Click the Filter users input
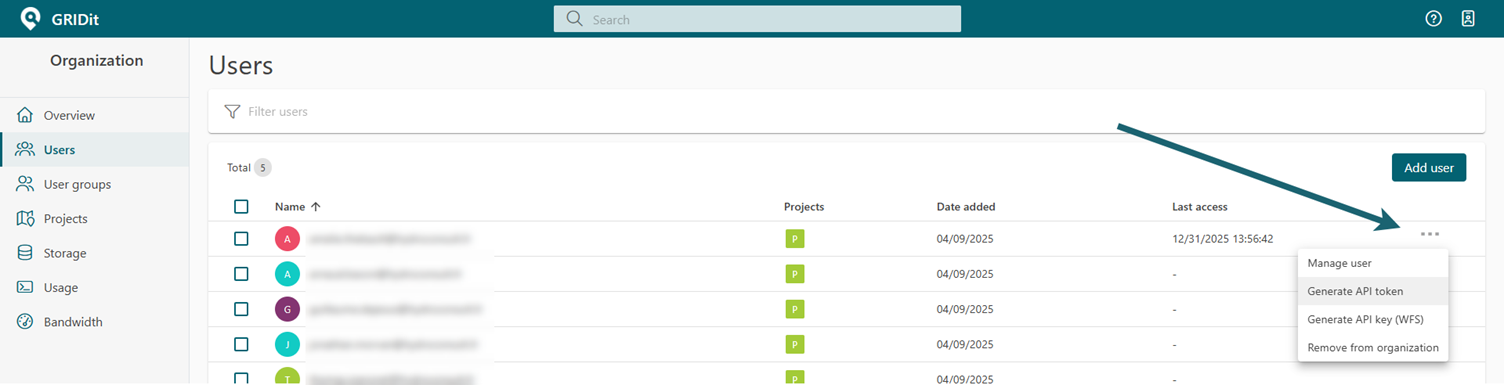Viewport: 1504px width, 385px height. (x=846, y=111)
